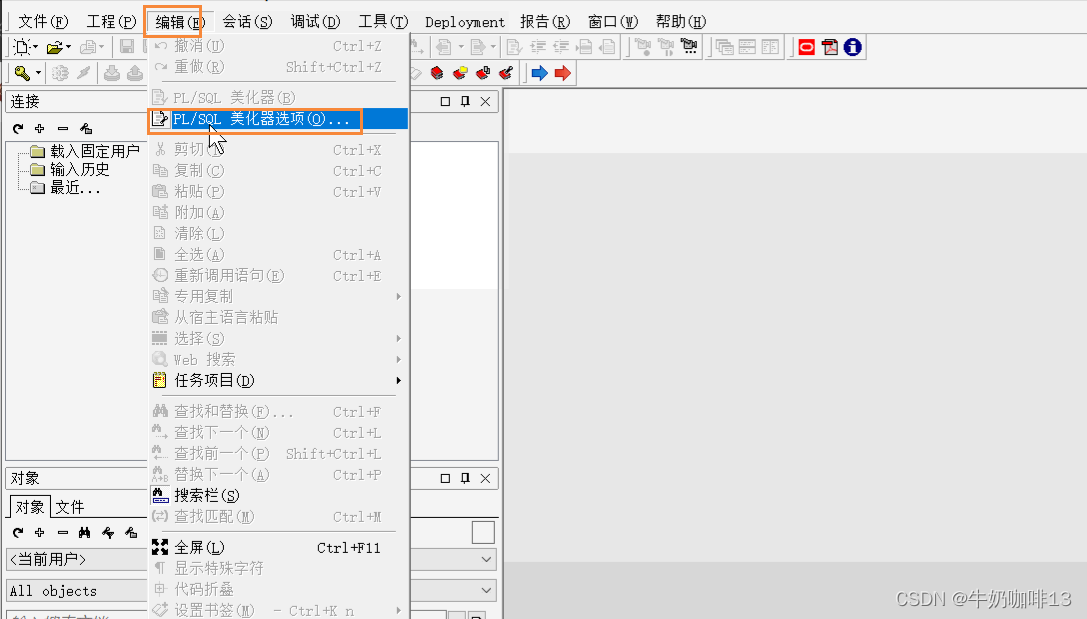Open the PDF documentation toolbar icon
The image size is (1087, 619).
pyautogui.click(x=832, y=46)
